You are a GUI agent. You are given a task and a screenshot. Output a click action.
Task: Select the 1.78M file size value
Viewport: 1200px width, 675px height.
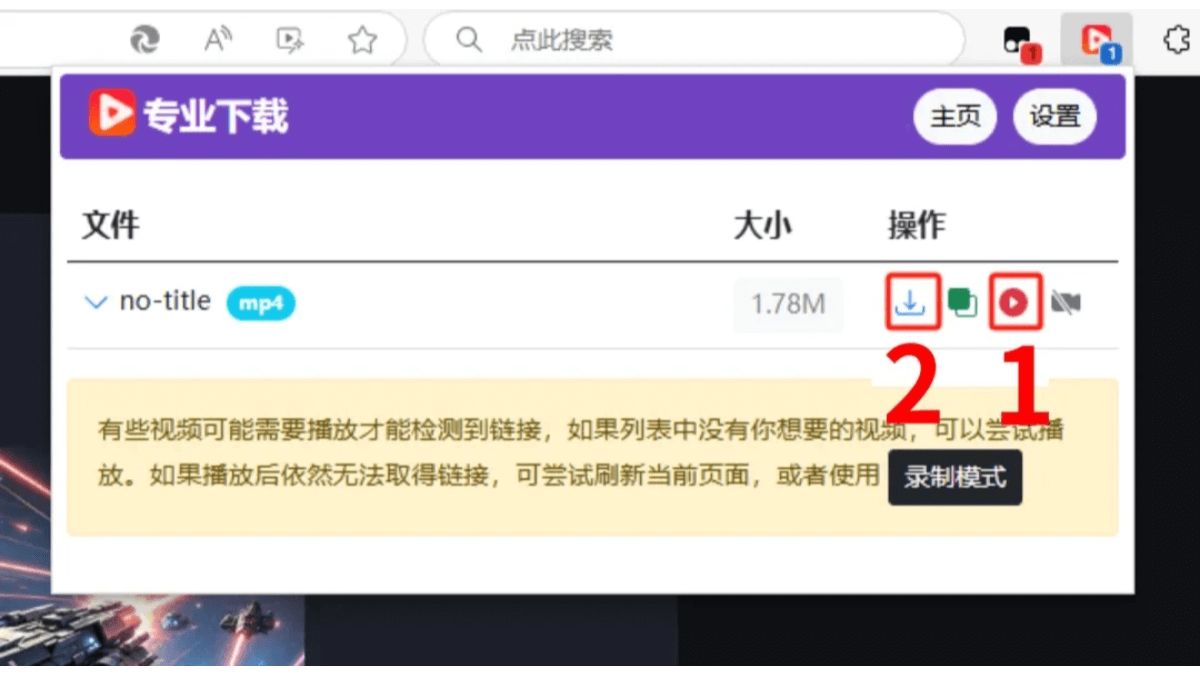point(788,304)
